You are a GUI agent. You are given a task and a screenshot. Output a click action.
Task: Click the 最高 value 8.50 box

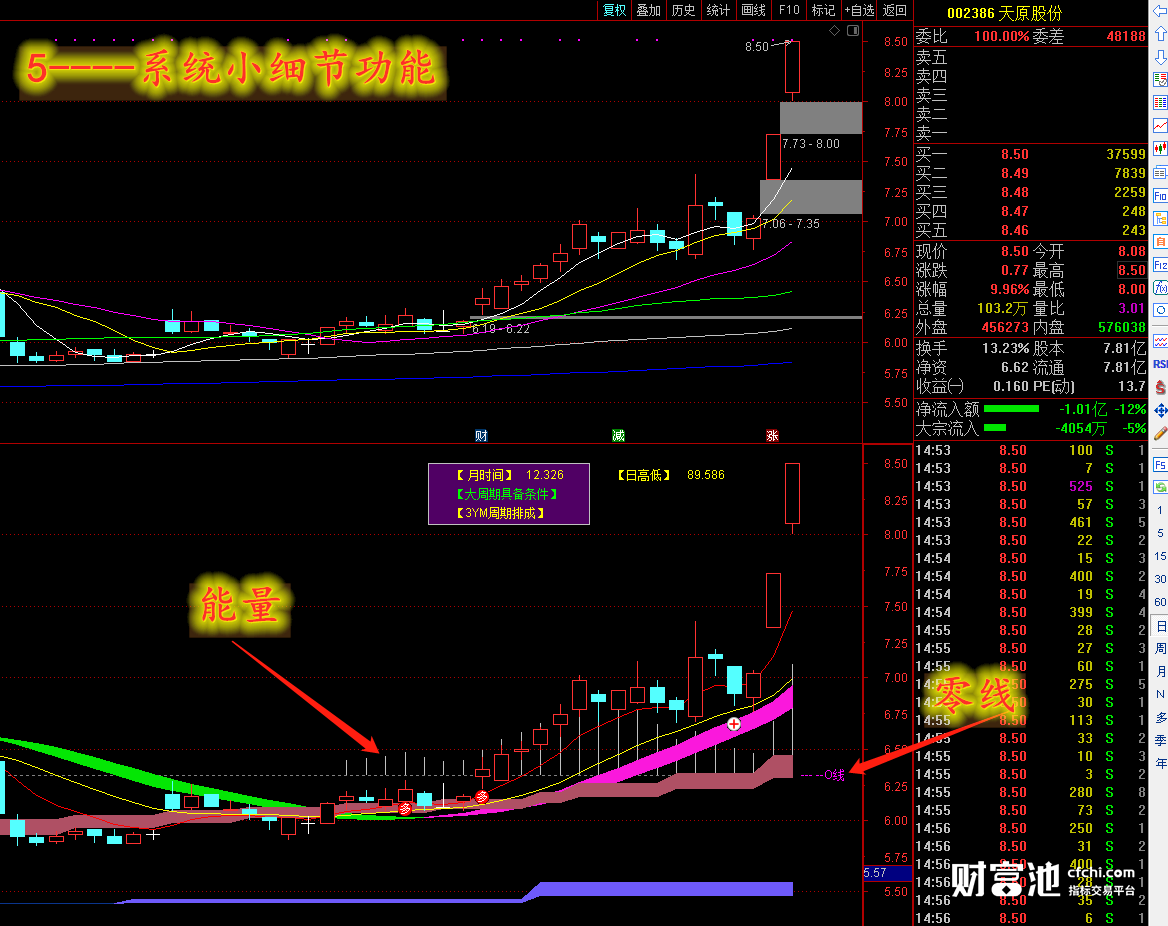tap(1132, 270)
